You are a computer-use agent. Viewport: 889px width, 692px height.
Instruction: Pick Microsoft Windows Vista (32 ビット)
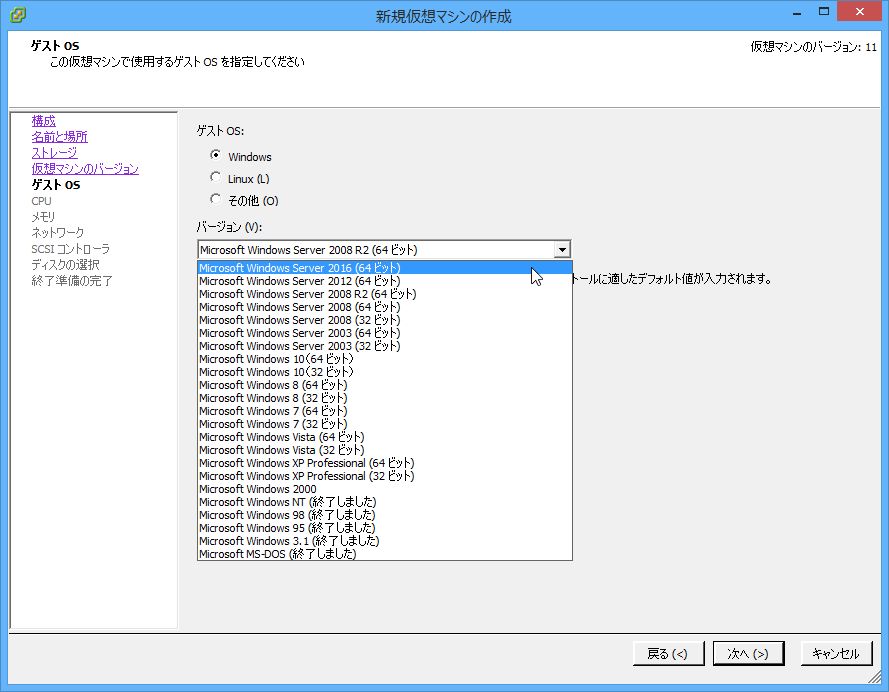[384, 450]
